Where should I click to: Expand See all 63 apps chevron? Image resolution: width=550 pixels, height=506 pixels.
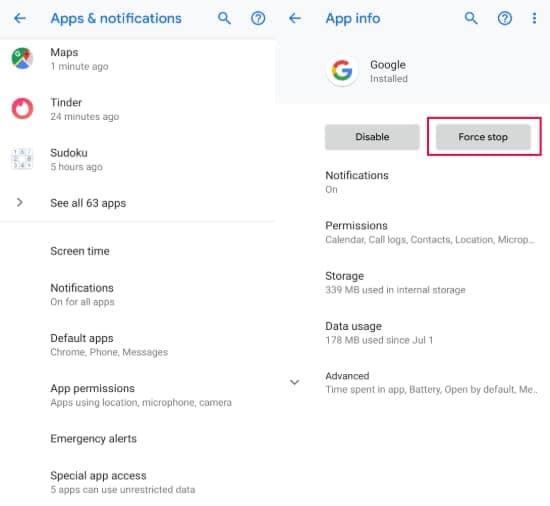coord(20,202)
